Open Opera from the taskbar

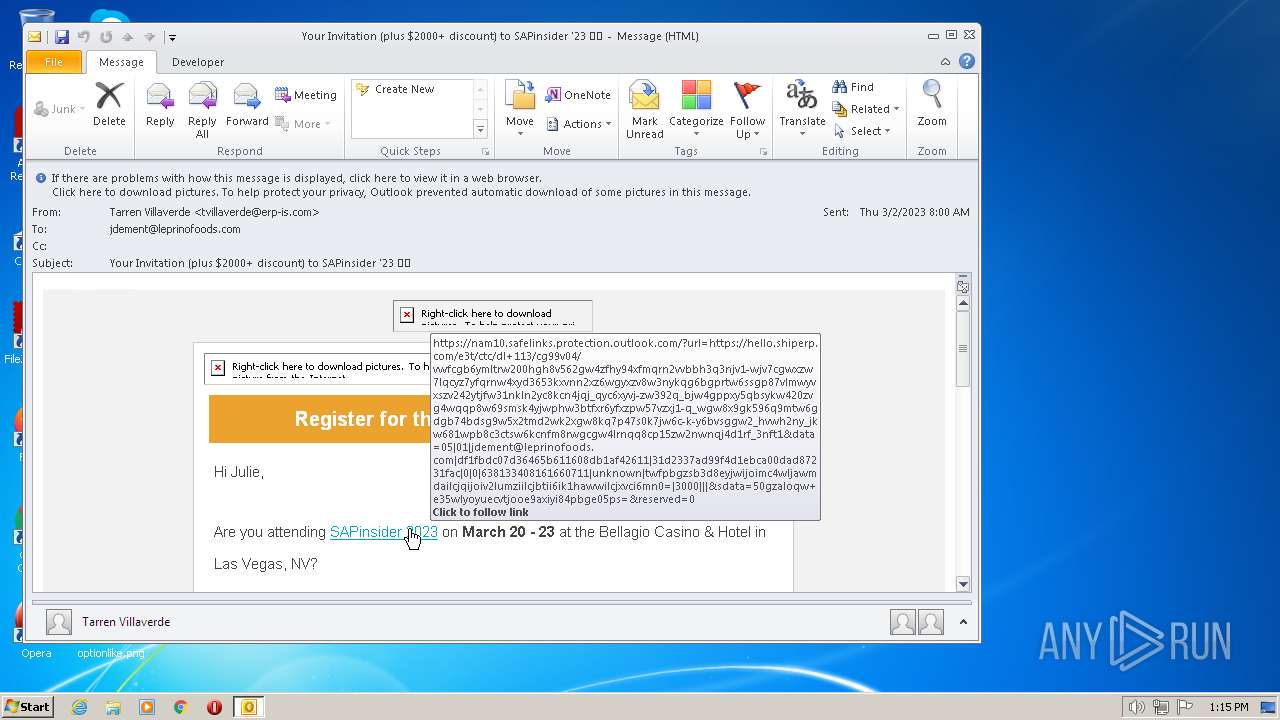pyautogui.click(x=214, y=707)
